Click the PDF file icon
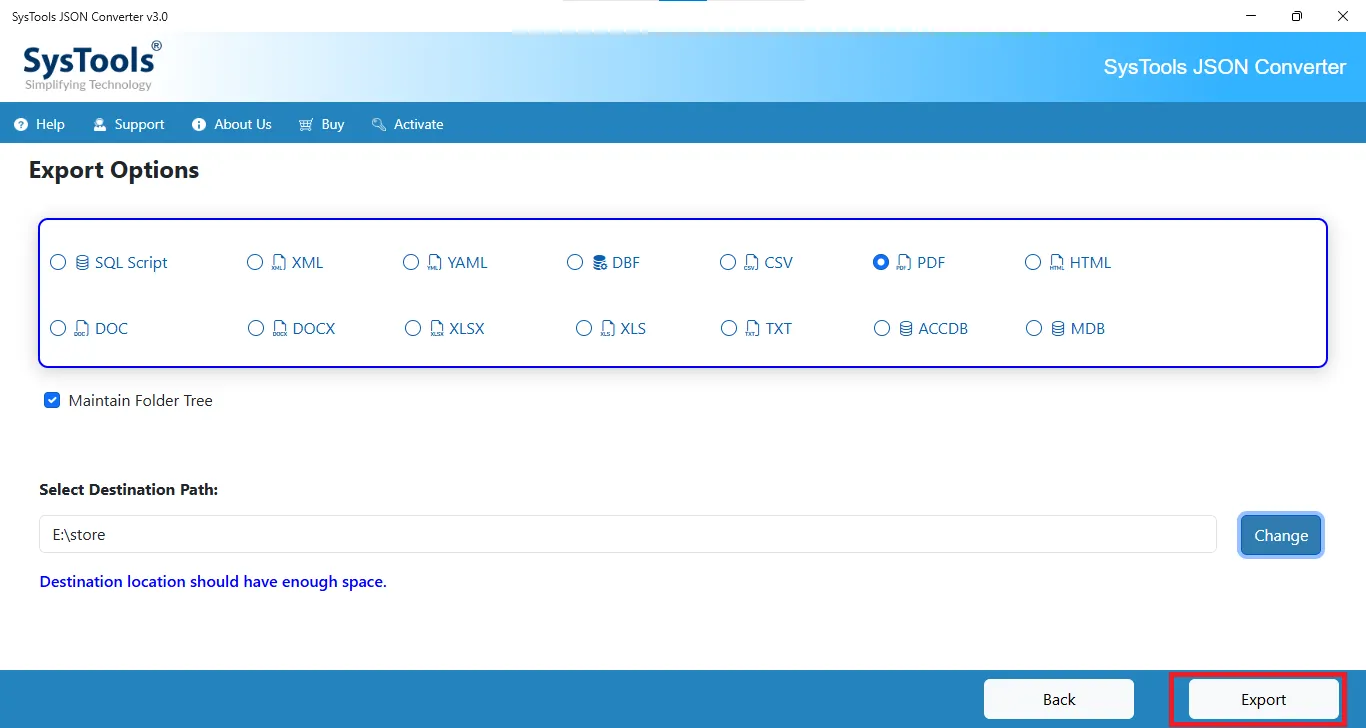 coord(904,262)
